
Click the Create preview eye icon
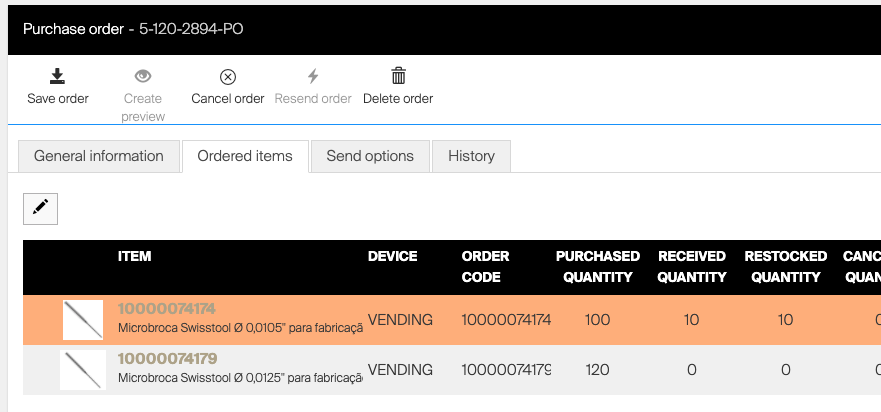point(143,77)
